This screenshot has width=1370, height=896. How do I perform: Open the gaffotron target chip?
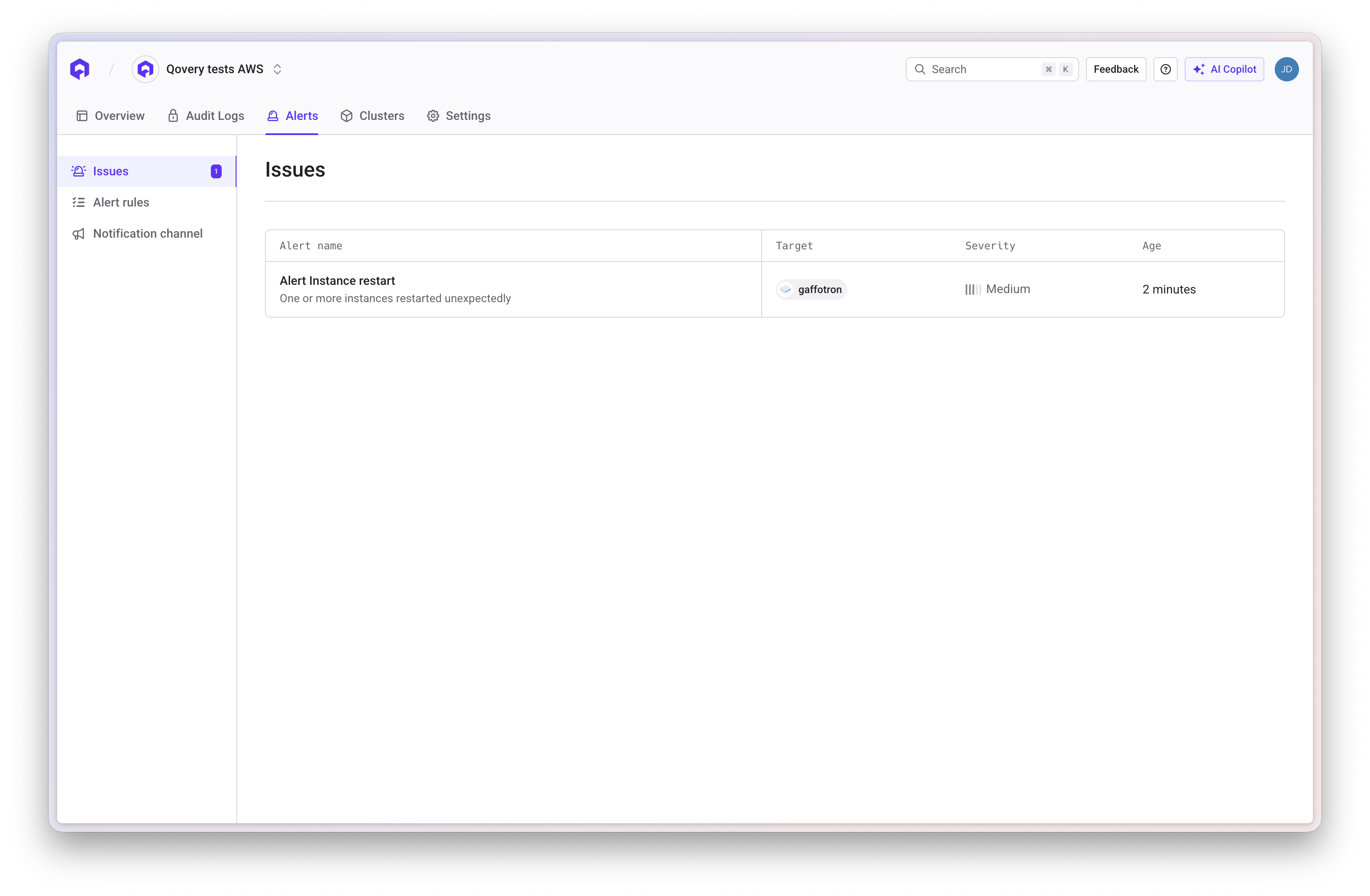[x=811, y=289]
